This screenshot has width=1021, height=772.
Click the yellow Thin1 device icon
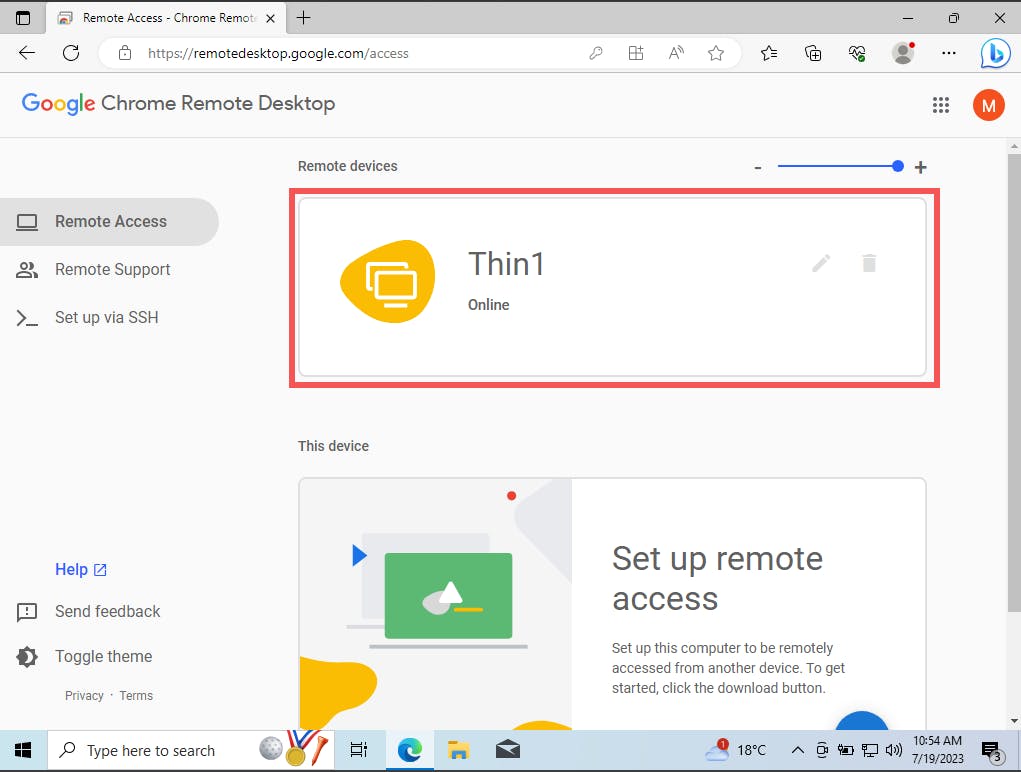pos(388,281)
